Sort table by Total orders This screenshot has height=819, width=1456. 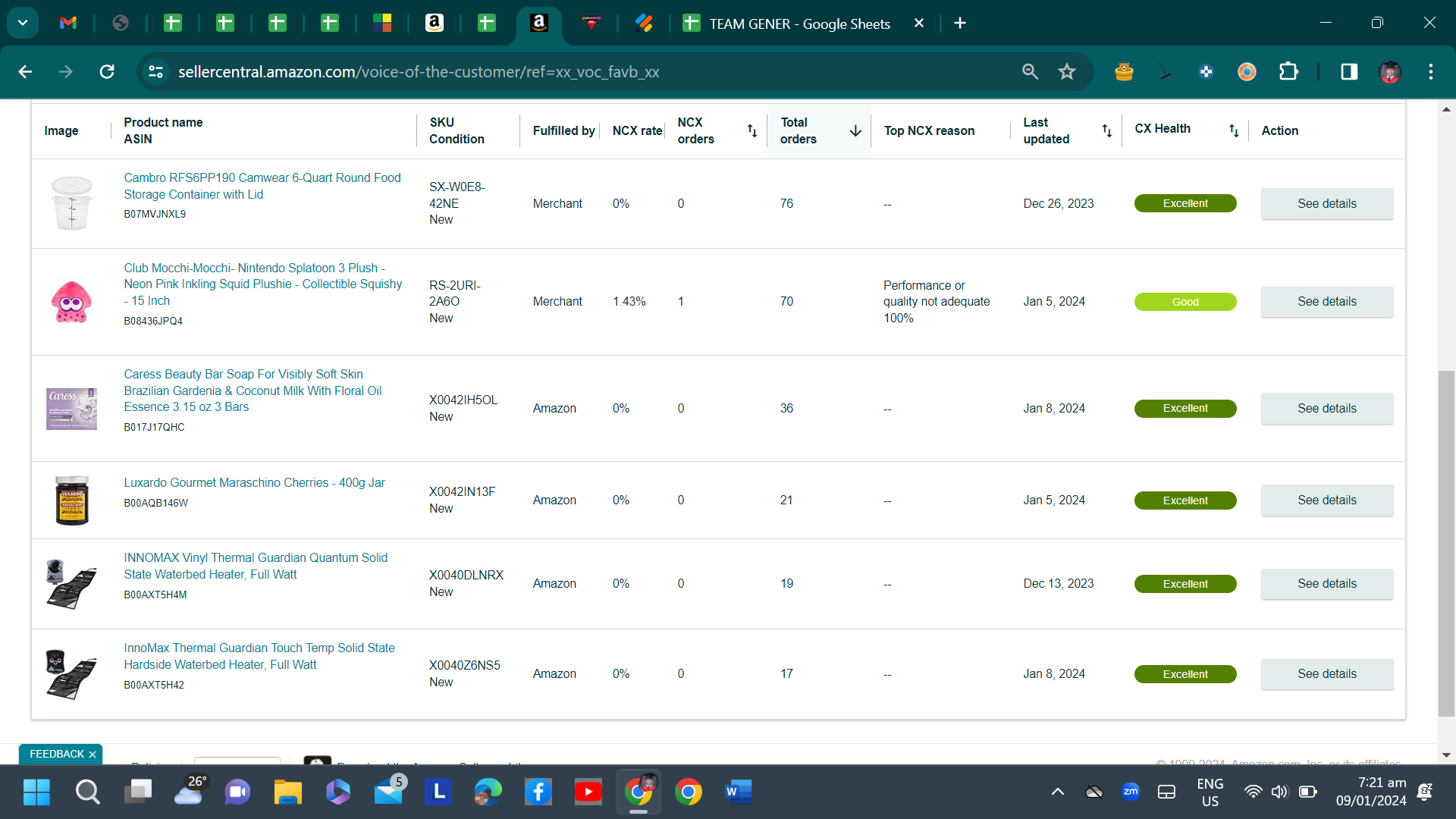click(855, 130)
